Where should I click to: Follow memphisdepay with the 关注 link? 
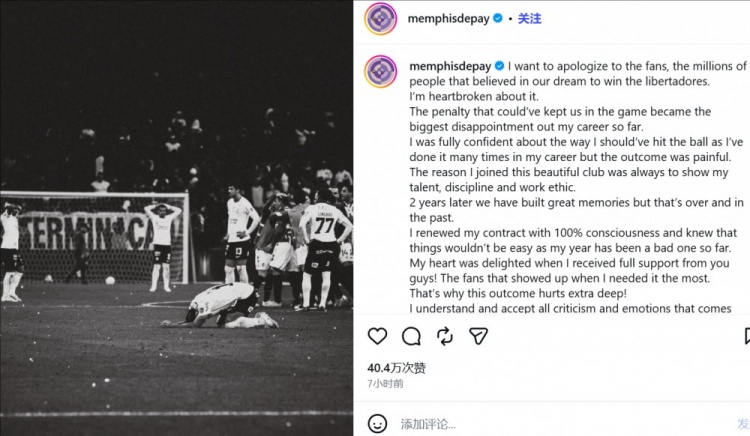[529, 19]
